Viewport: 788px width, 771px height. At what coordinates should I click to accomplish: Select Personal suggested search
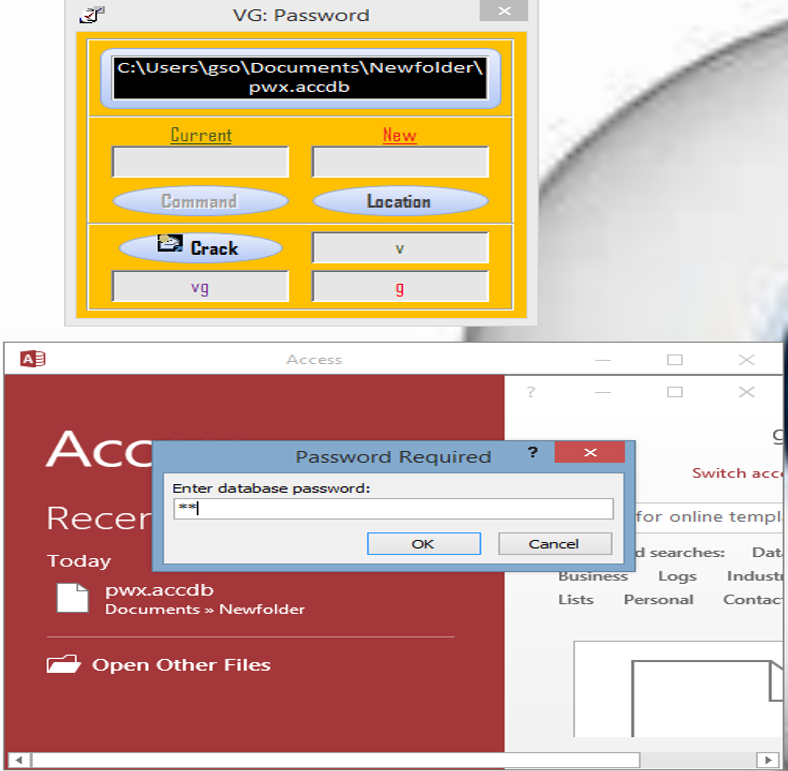pos(658,600)
